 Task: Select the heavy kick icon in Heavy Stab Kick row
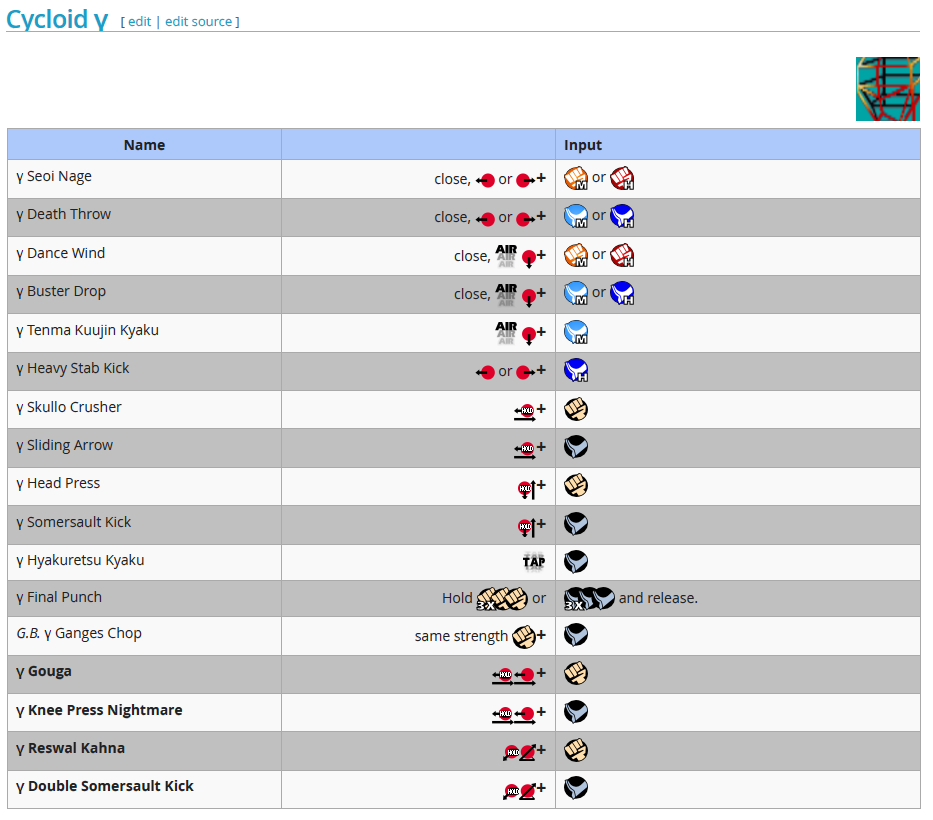tap(576, 370)
